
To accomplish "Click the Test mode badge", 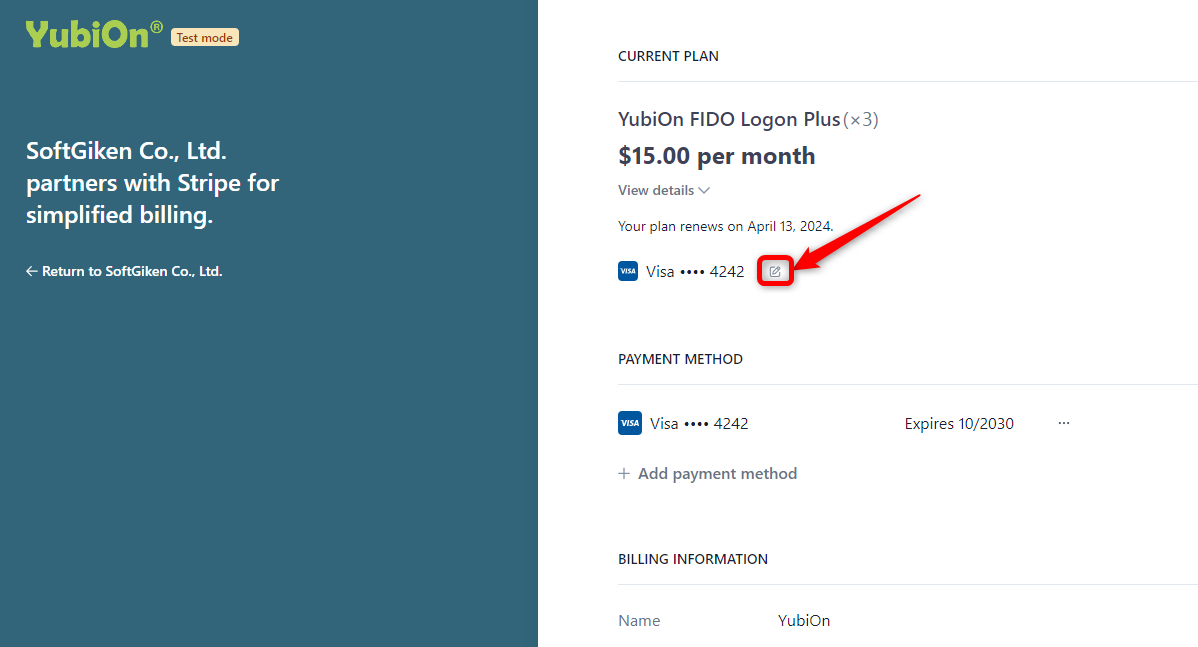I will pos(205,37).
